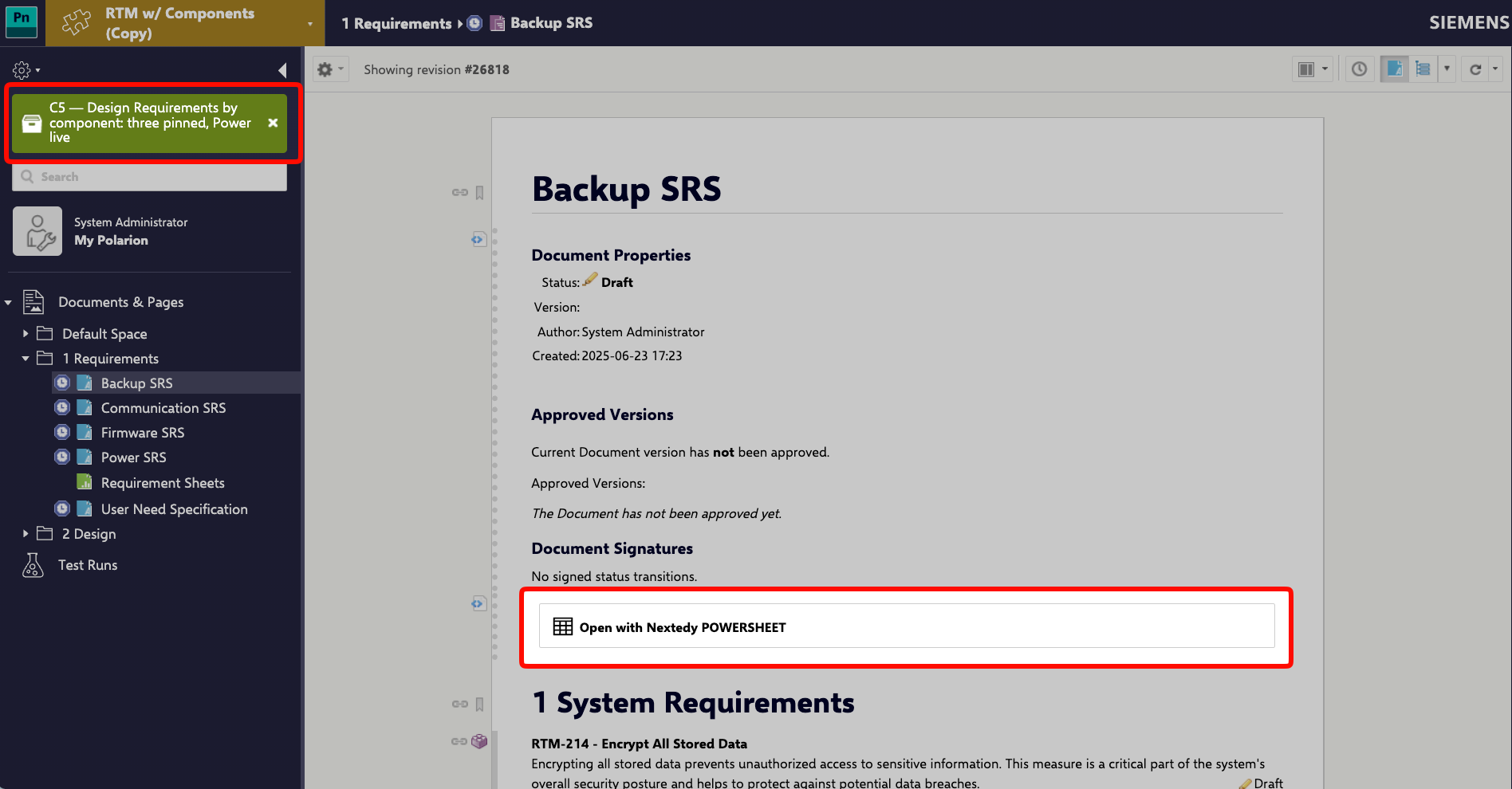Refresh the document with the reload icon
This screenshot has height=789, width=1512.
[1475, 69]
